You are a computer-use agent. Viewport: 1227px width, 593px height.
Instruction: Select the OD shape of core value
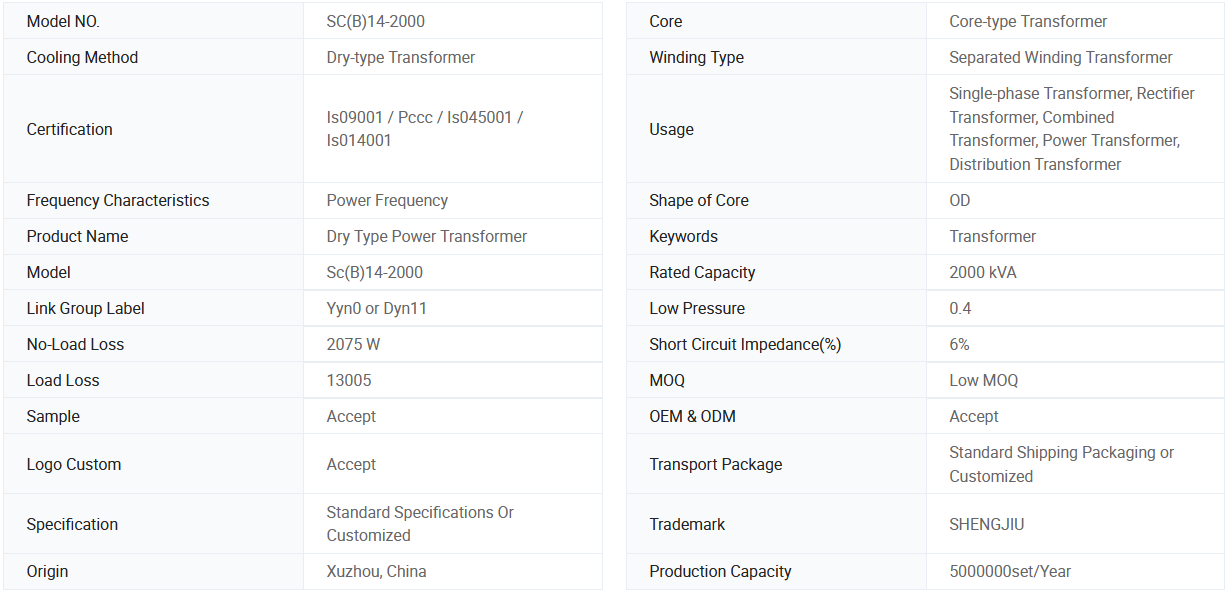(959, 200)
